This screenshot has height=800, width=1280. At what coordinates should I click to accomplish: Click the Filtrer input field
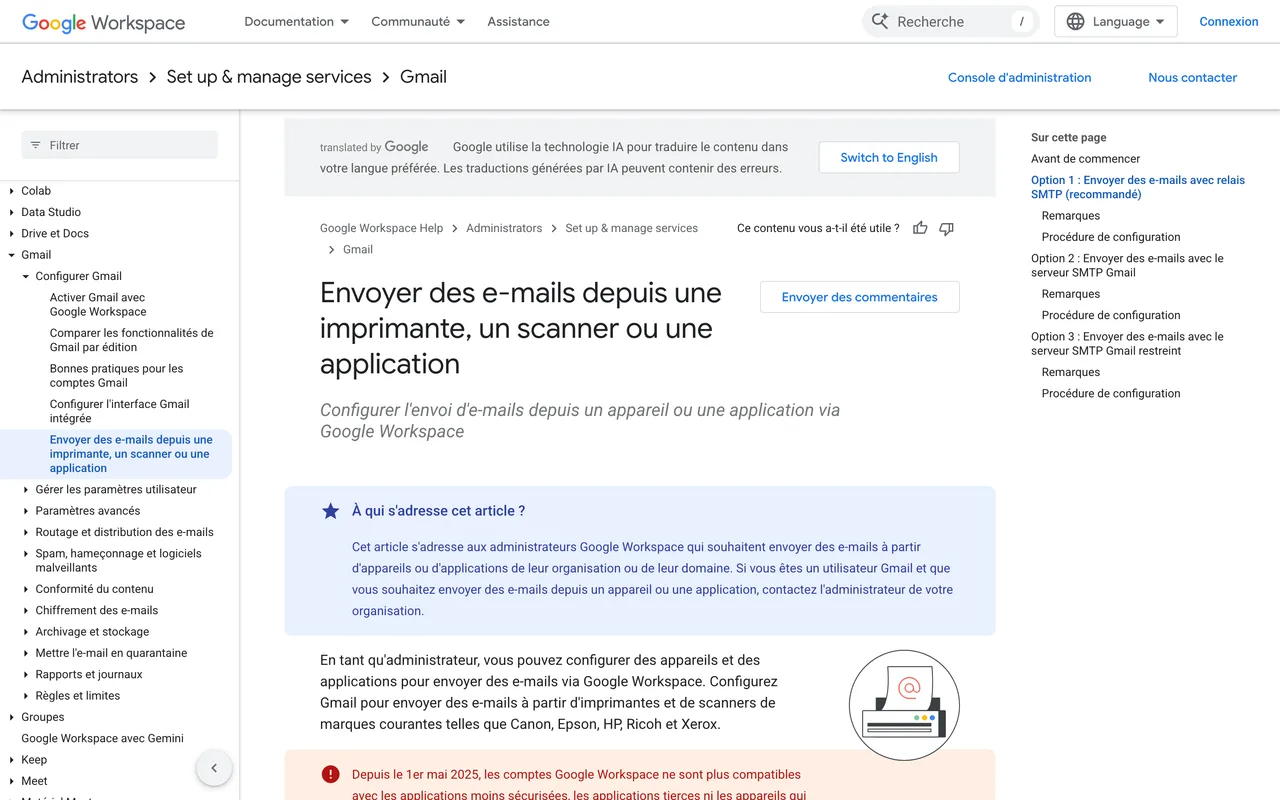pyautogui.click(x=120, y=145)
